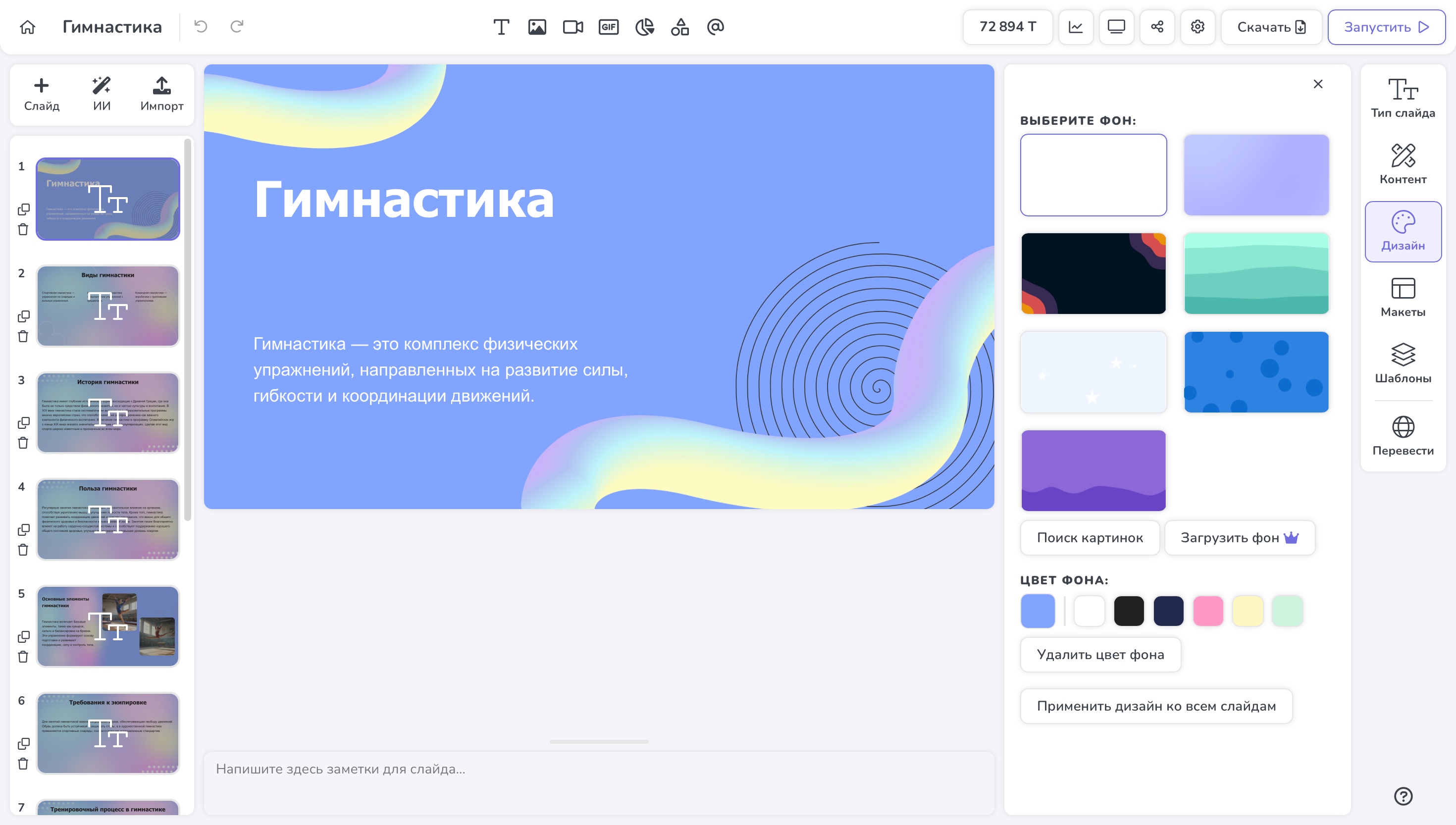
Task: Insert a mention with the @ icon
Action: click(716, 27)
